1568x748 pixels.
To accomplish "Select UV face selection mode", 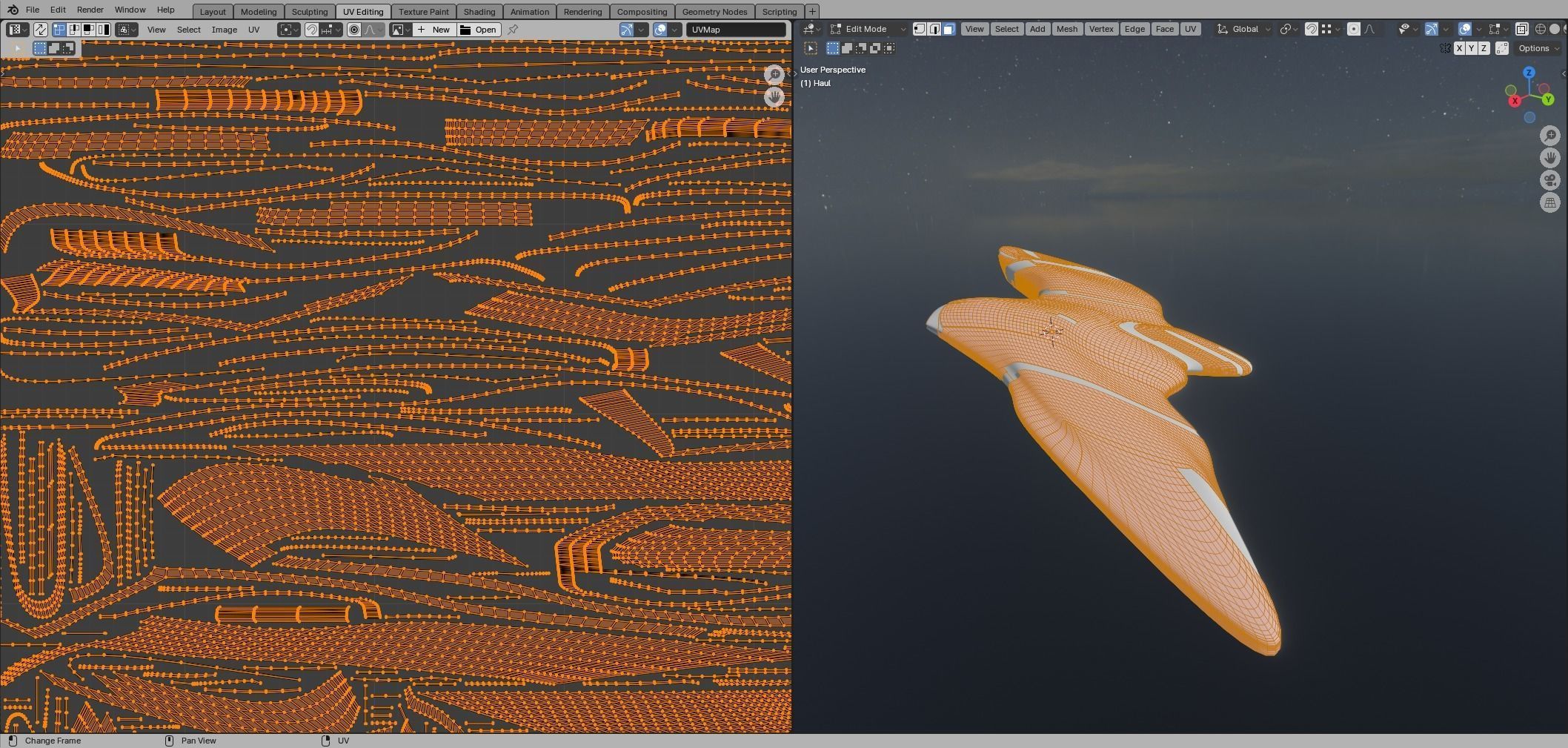I will pos(88,30).
